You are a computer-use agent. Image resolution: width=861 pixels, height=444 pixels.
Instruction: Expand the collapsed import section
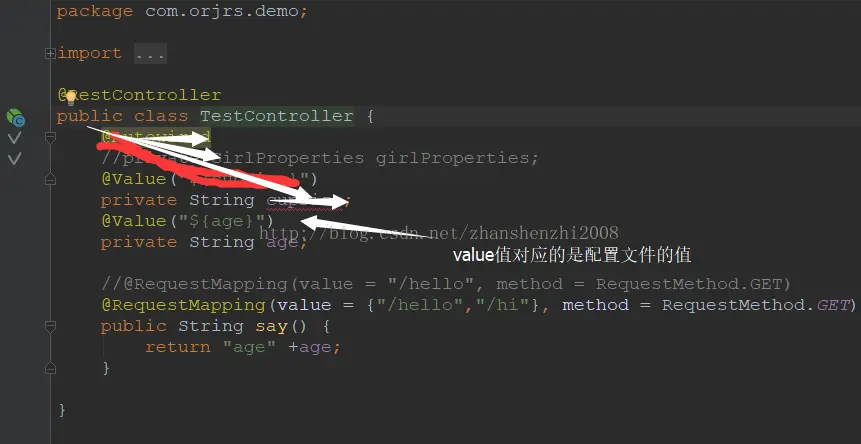point(51,54)
